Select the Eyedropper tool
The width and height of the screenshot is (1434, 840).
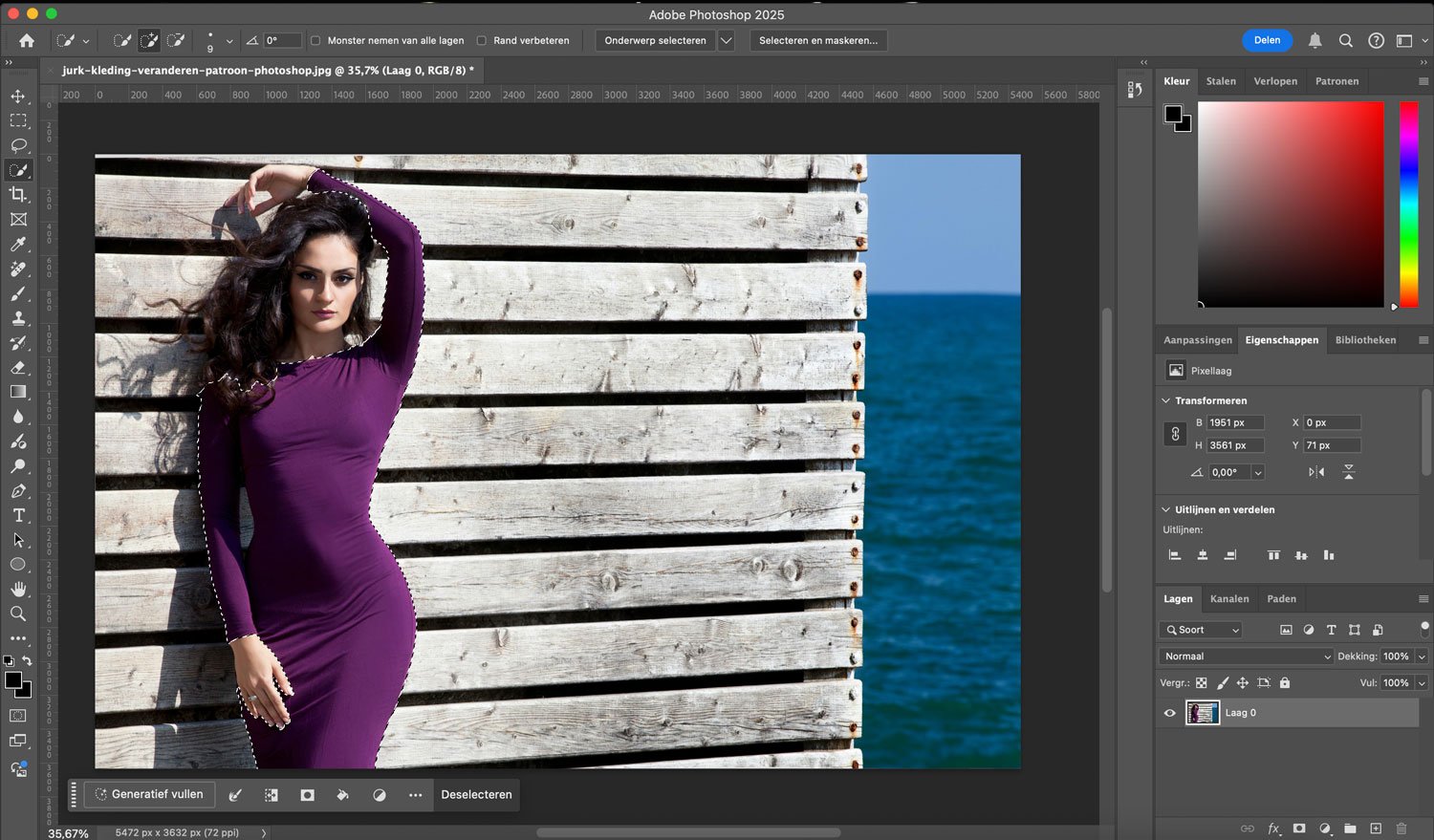point(18,245)
